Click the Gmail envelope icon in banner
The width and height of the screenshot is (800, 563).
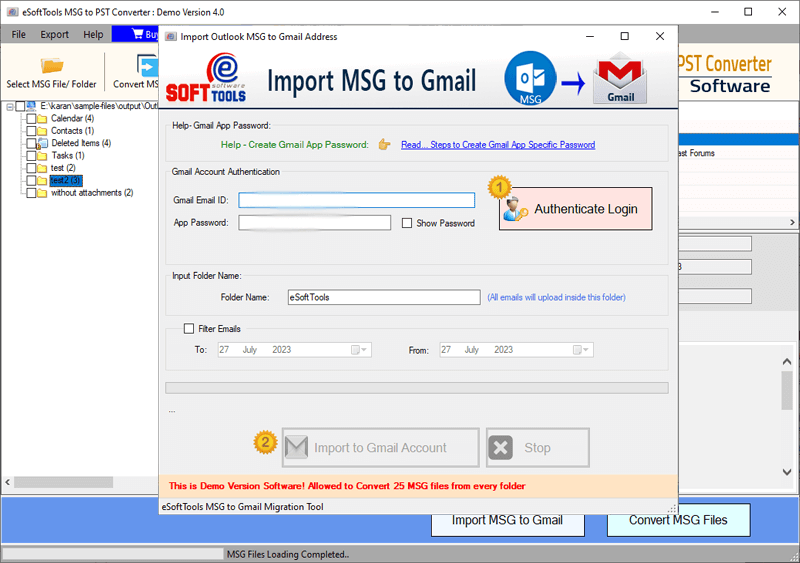pyautogui.click(x=620, y=78)
